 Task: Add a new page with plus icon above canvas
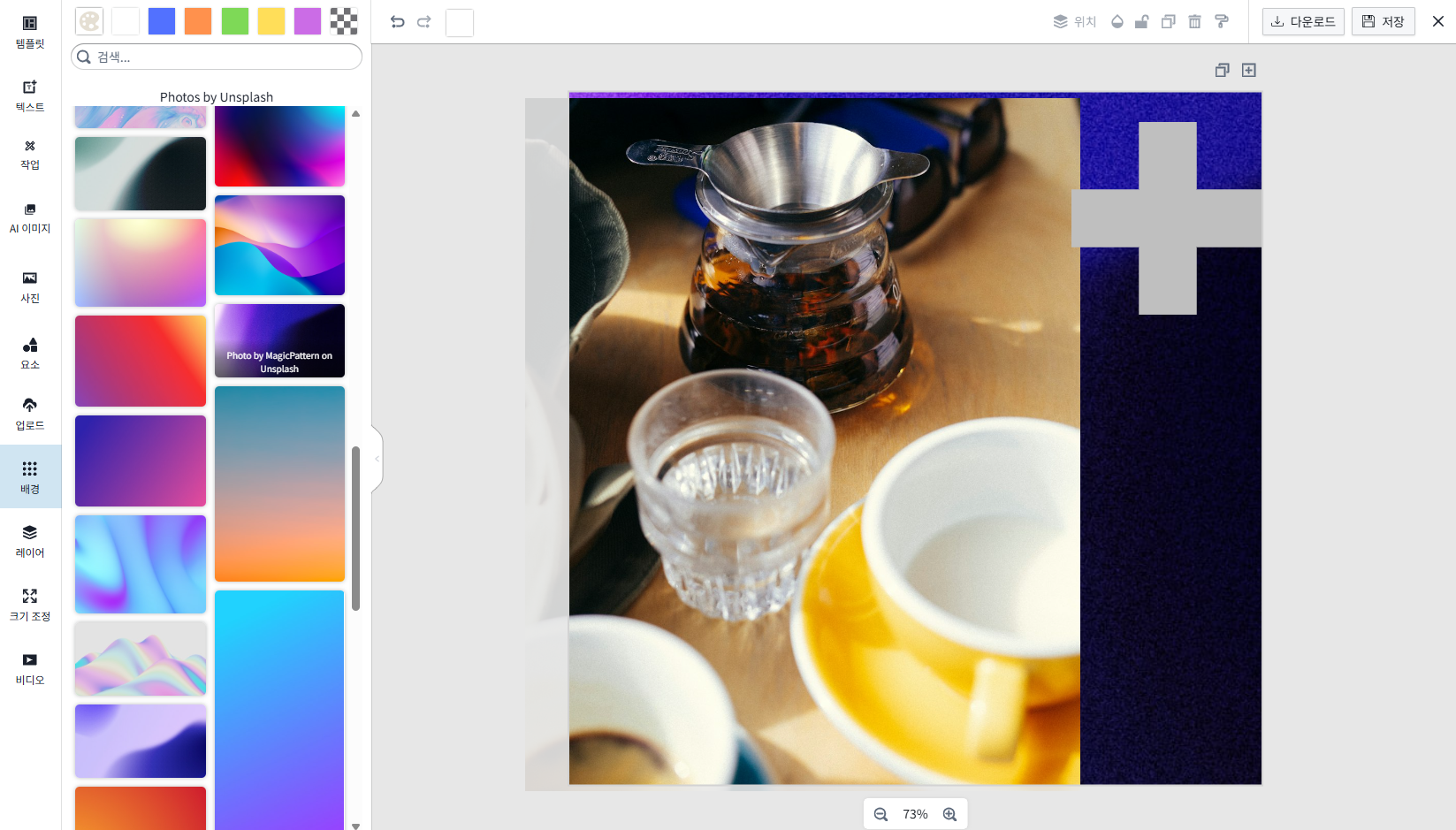1248,70
